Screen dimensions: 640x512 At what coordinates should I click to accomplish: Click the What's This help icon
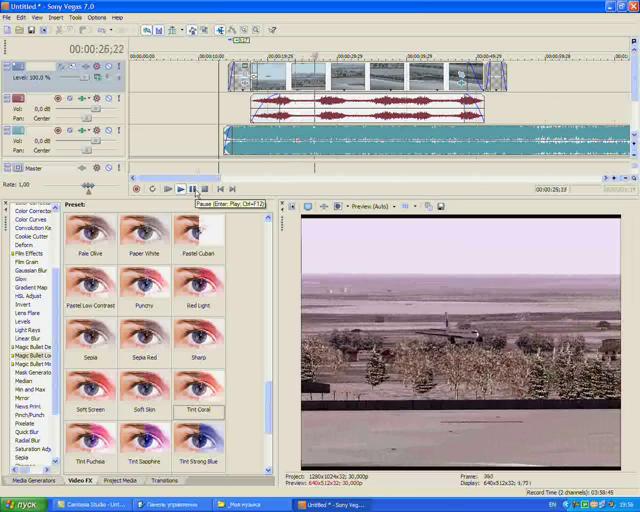pyautogui.click(x=272, y=30)
